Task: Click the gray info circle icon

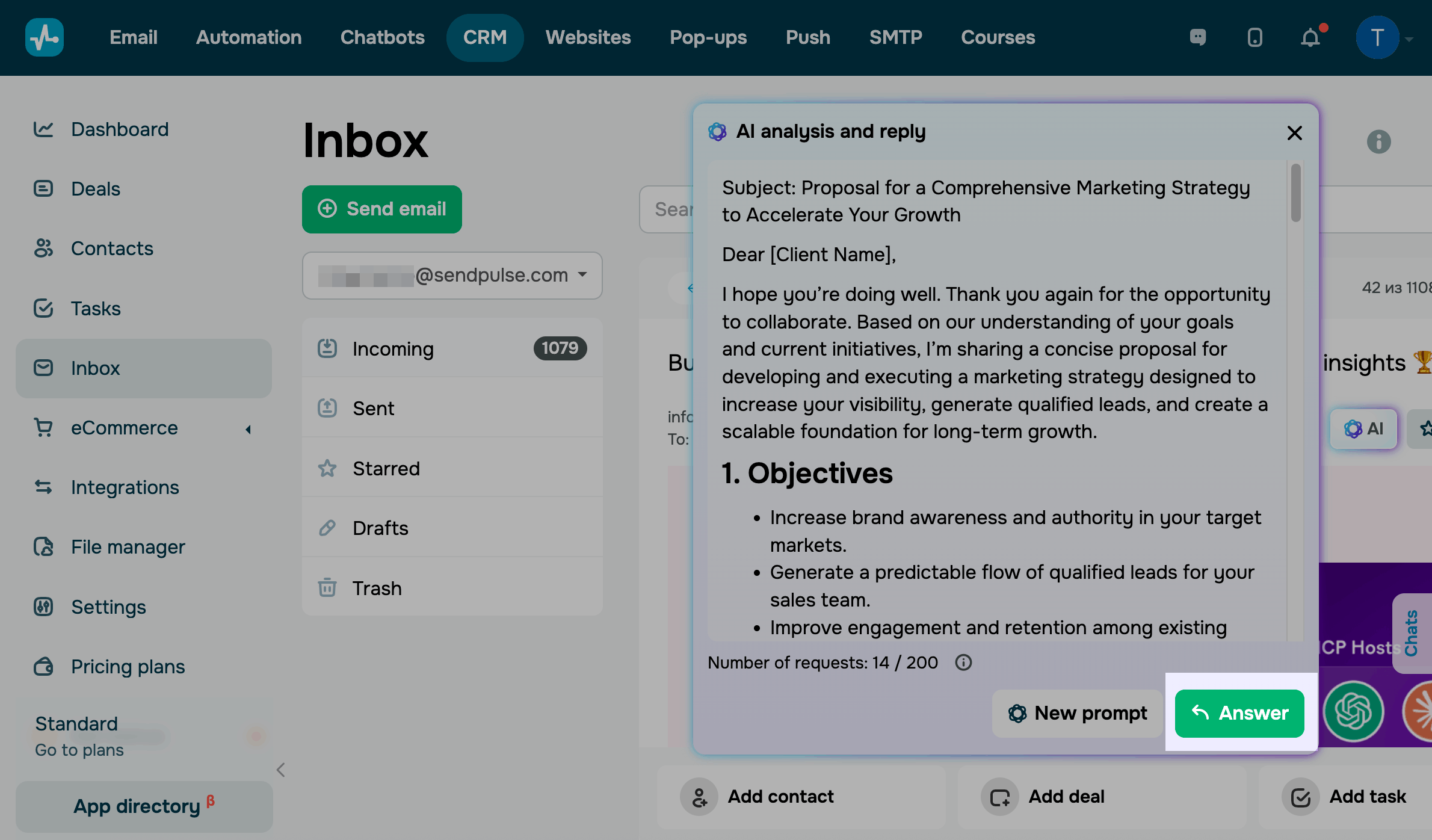Action: point(1378,142)
